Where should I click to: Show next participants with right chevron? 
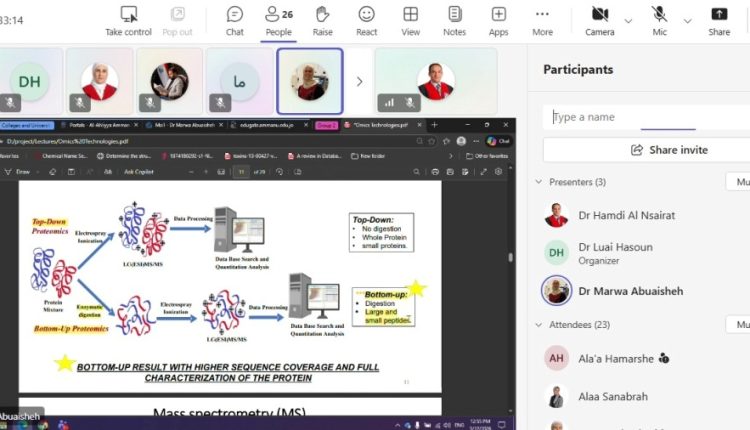[x=359, y=82]
